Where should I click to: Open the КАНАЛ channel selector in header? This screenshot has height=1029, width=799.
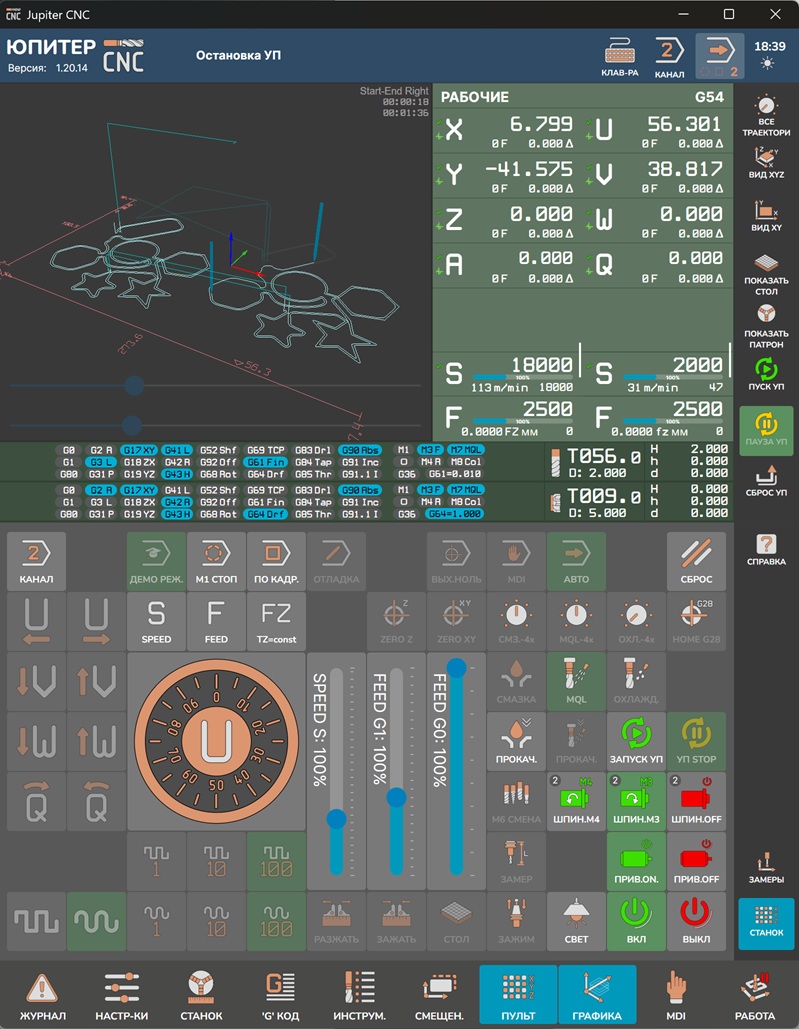669,58
